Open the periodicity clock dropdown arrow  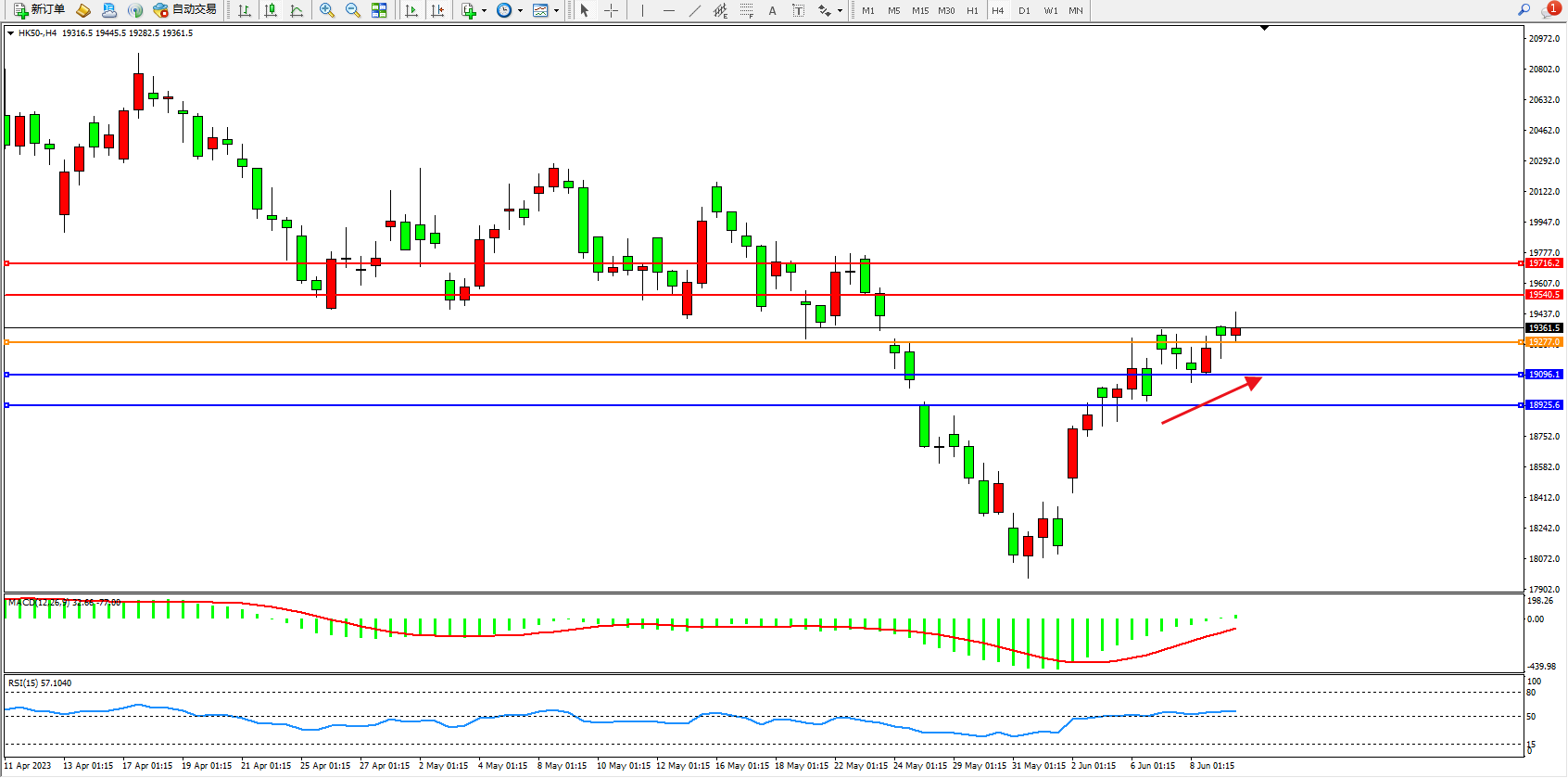tap(520, 11)
